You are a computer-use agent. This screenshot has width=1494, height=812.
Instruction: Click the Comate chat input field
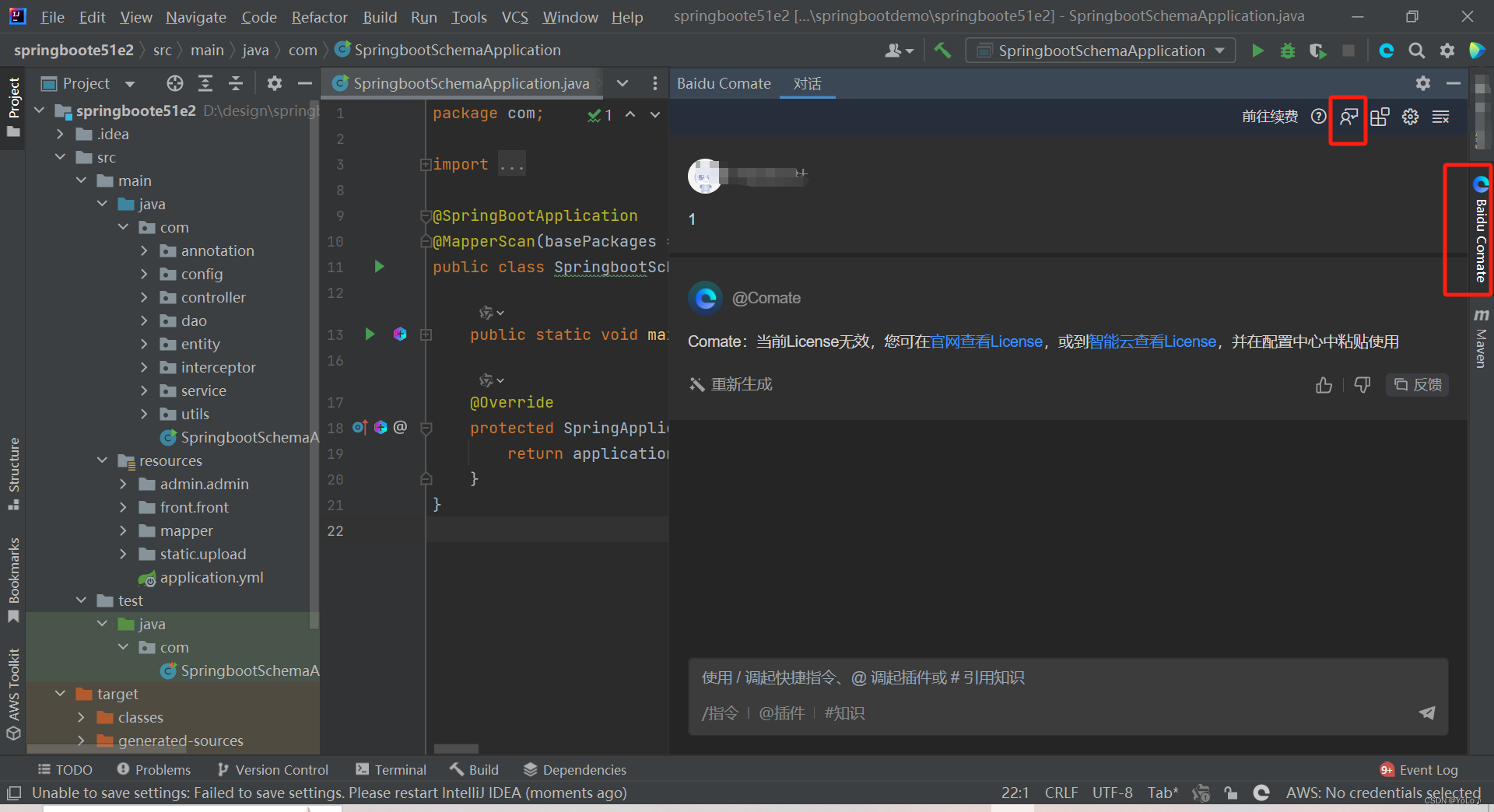pyautogui.click(x=1068, y=677)
